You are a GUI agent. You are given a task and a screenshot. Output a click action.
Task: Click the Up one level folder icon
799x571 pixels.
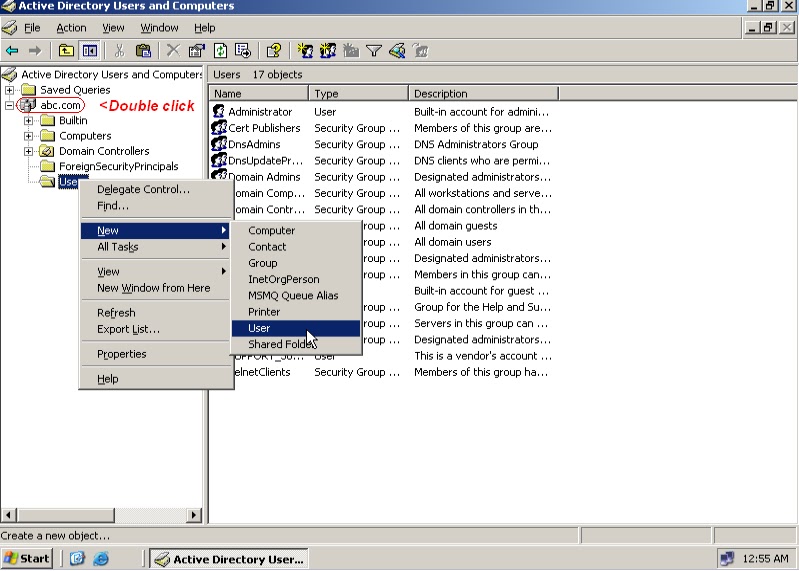coord(66,50)
